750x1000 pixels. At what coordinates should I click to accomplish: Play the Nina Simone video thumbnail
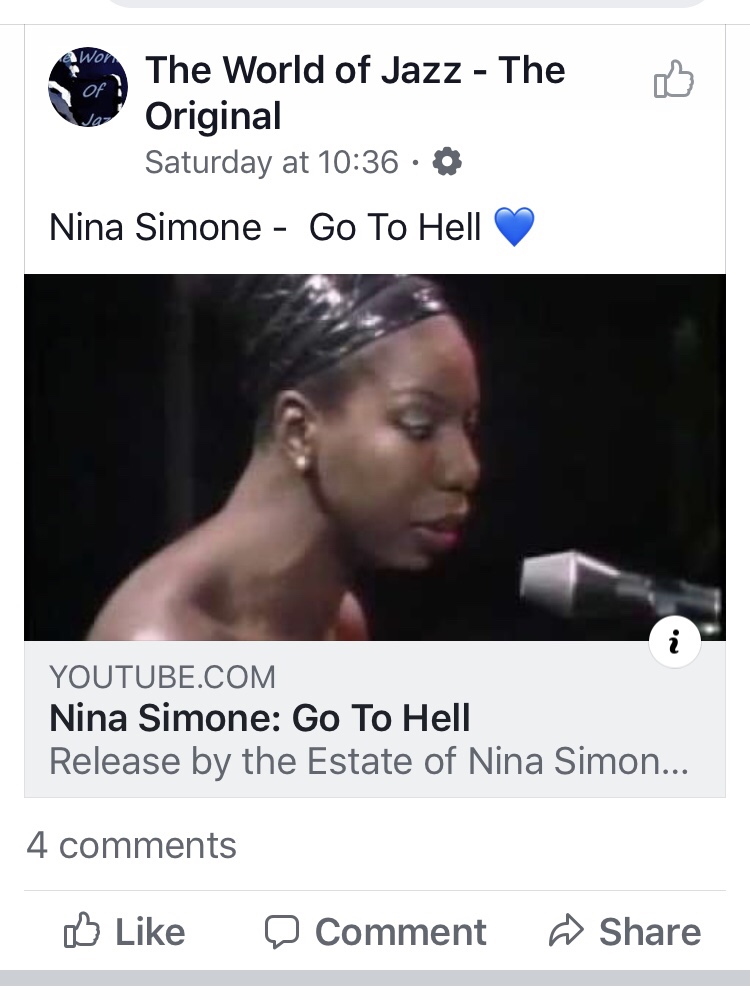374,457
